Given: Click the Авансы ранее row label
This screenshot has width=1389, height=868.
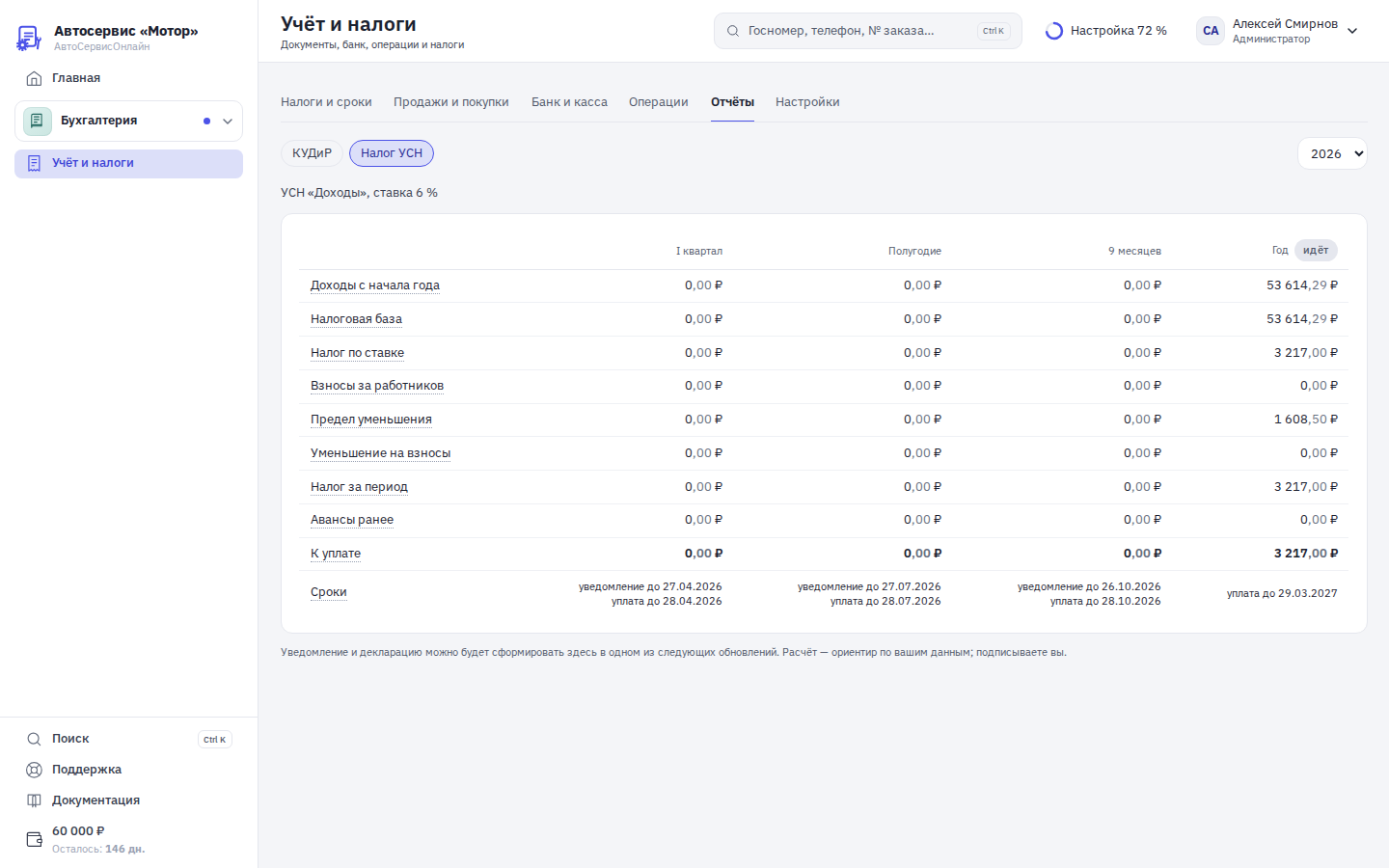Looking at the screenshot, I should [x=352, y=520].
